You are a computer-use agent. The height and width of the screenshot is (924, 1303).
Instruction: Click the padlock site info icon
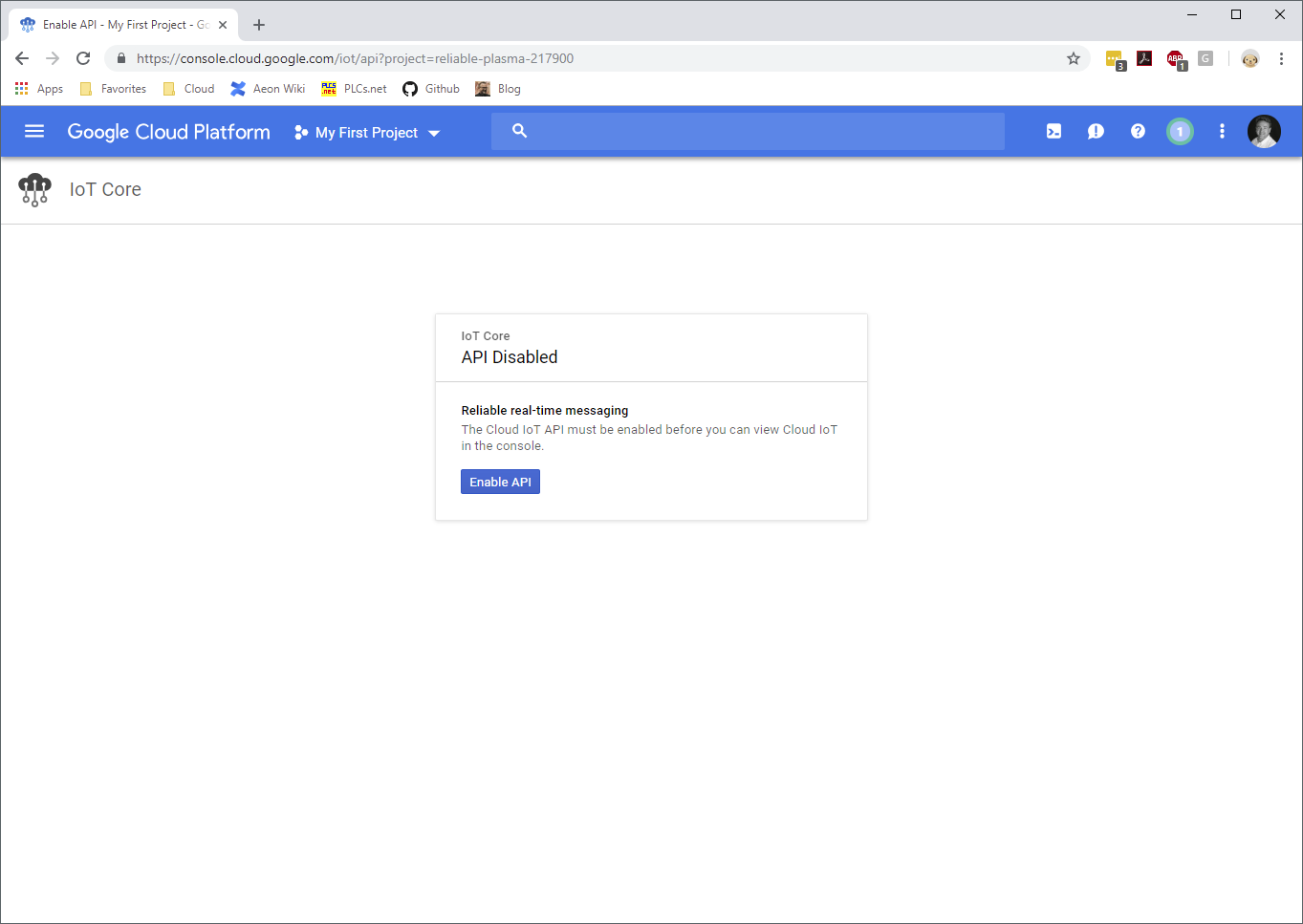[x=121, y=58]
